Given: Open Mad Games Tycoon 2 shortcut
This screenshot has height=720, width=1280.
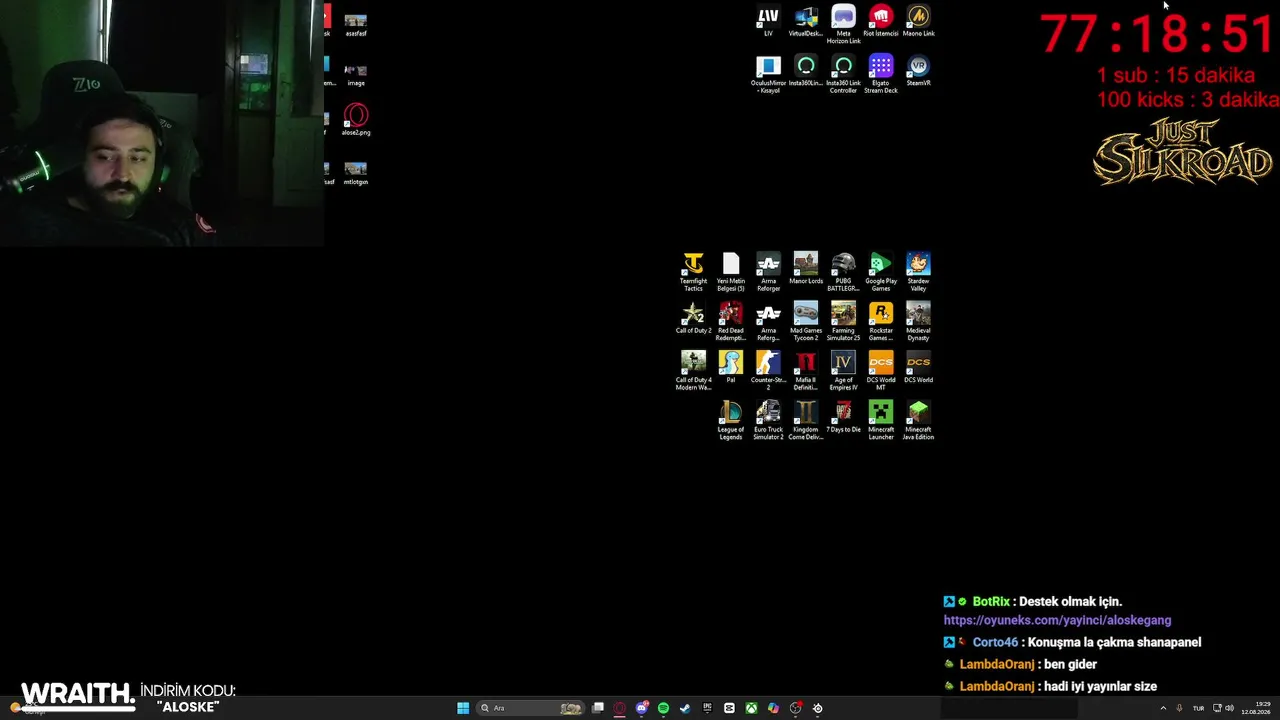Looking at the screenshot, I should click(806, 321).
